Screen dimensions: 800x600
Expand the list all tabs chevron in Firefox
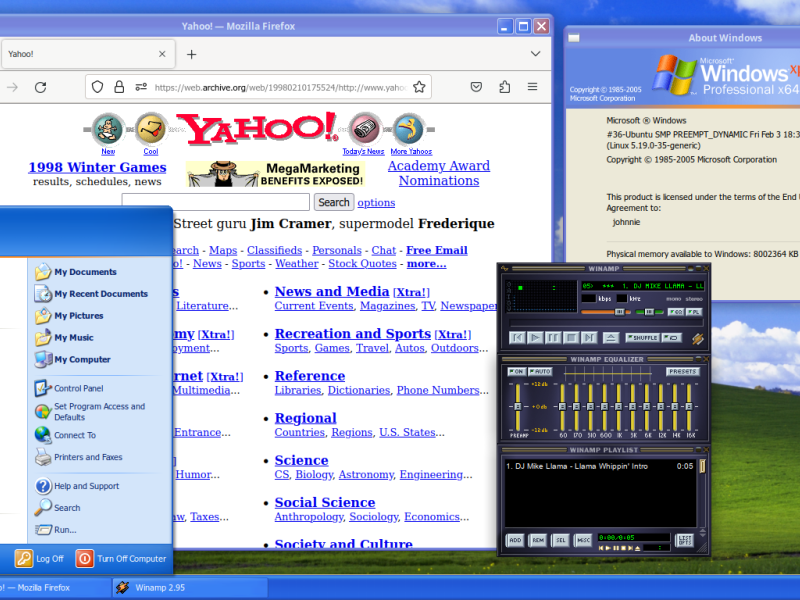pos(535,54)
